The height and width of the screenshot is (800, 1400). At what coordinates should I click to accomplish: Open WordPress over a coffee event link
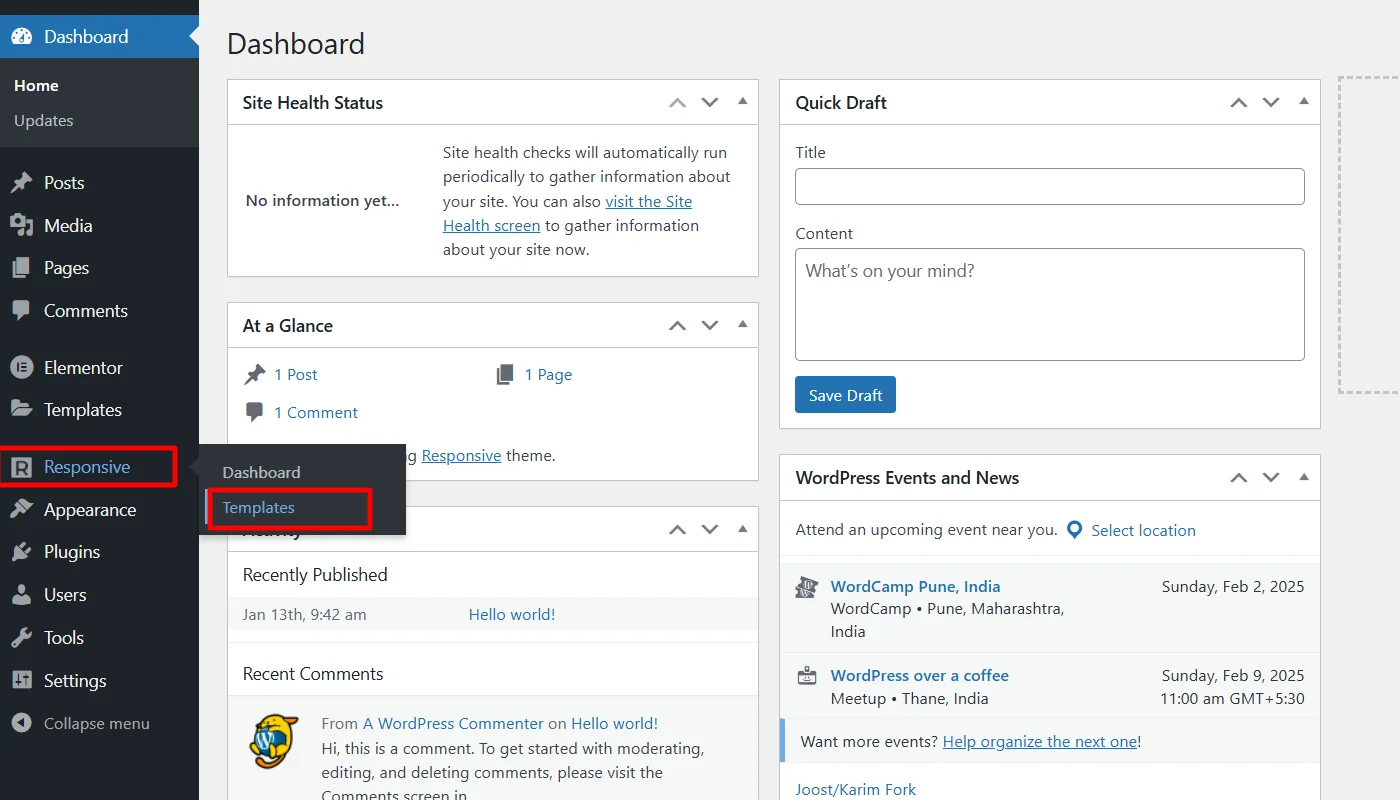point(919,676)
